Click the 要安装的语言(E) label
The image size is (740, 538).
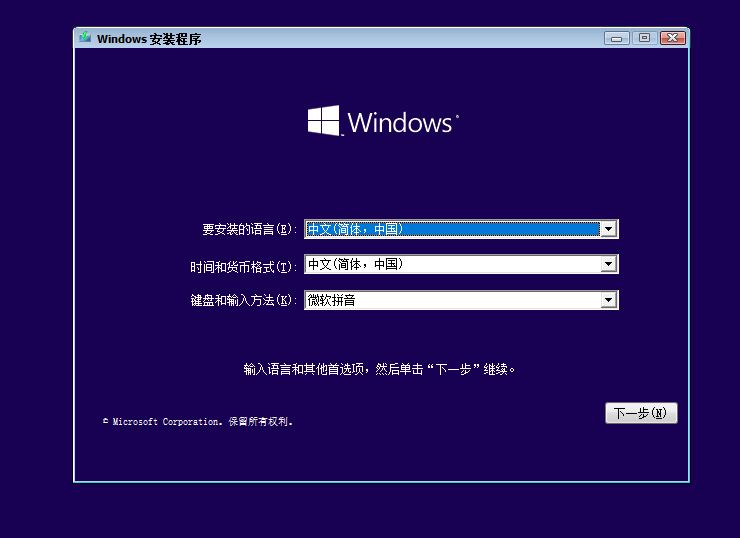249,229
